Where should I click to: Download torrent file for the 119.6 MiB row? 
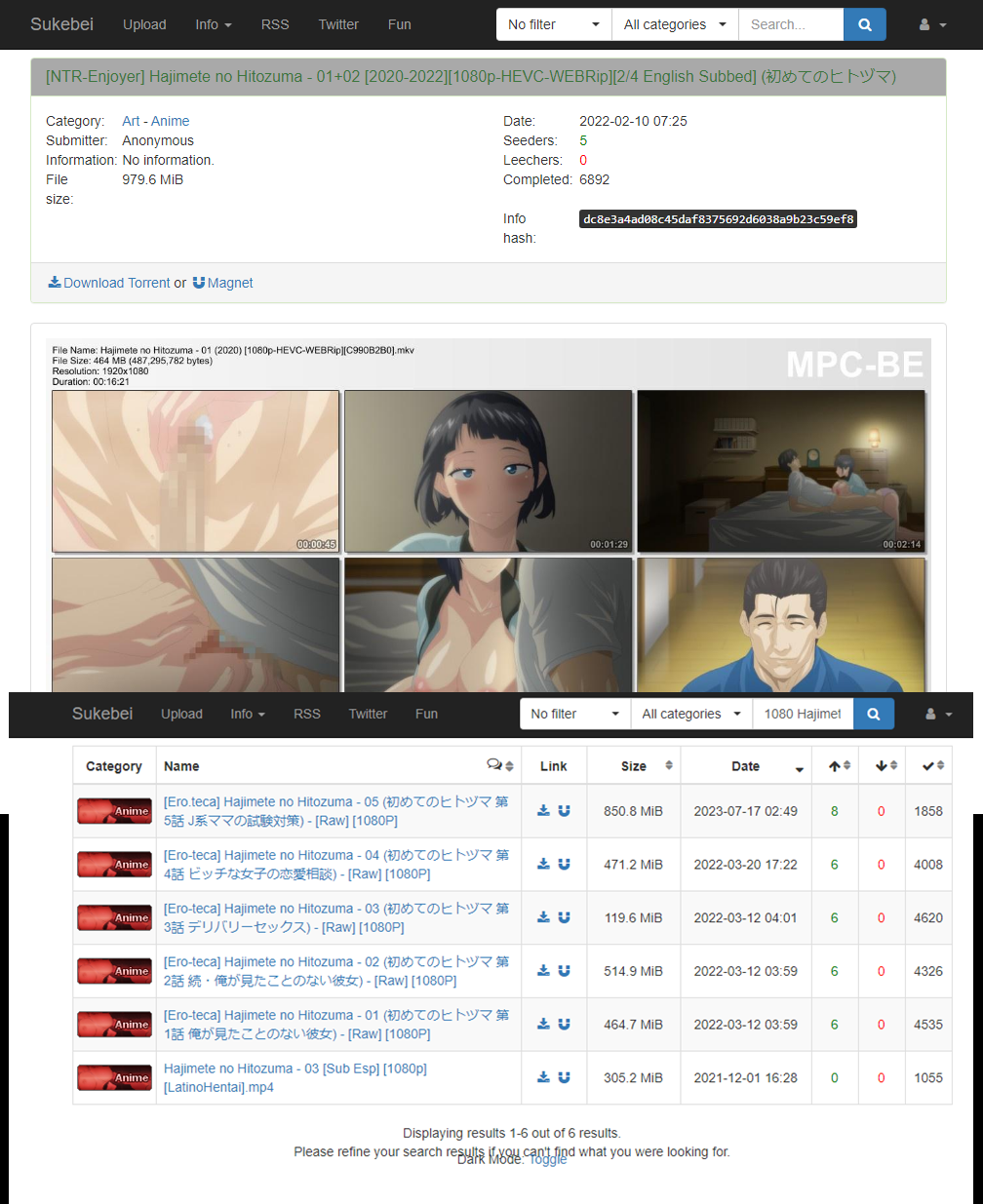pyautogui.click(x=543, y=917)
